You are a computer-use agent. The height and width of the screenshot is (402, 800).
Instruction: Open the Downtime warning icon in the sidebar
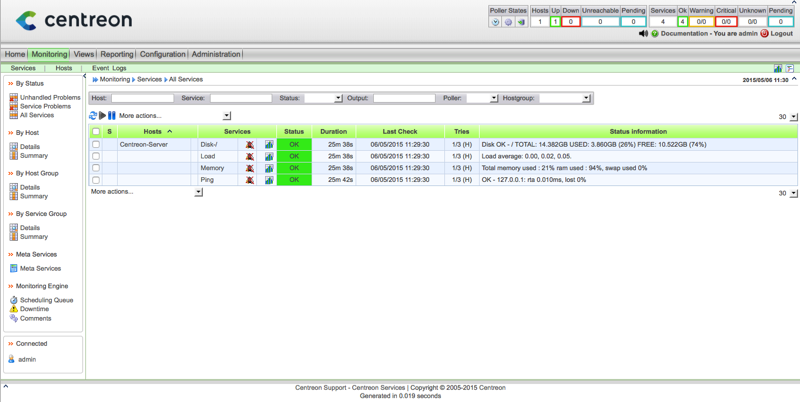[x=14, y=309]
